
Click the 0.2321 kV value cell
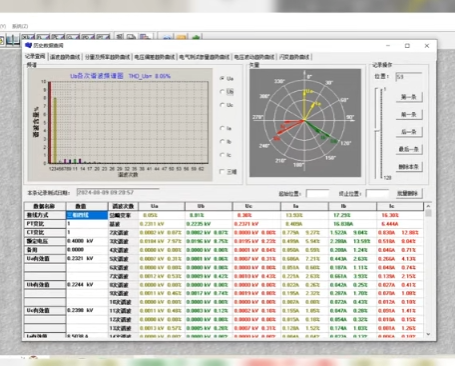point(87,258)
